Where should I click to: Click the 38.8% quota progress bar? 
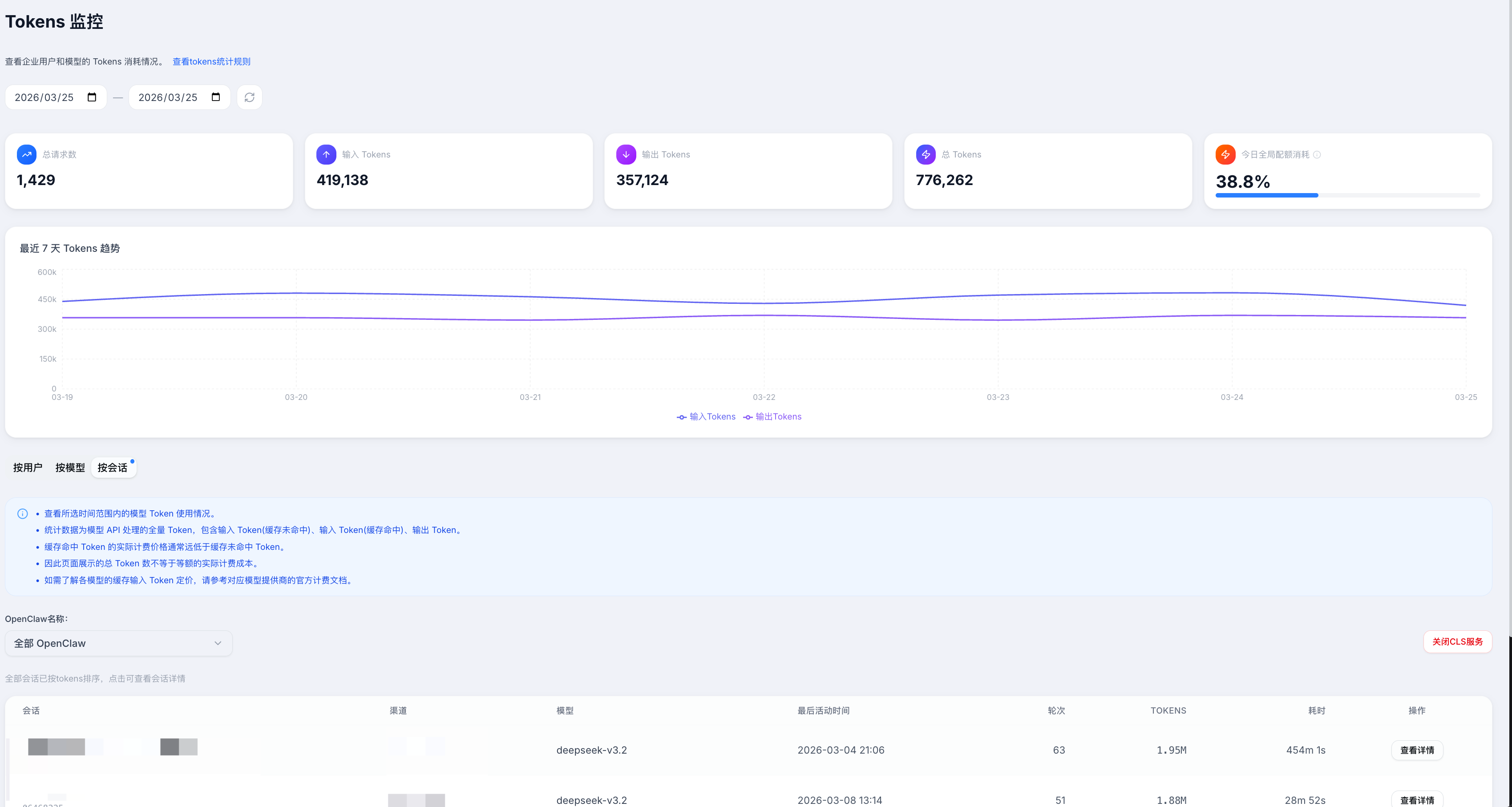(1347, 195)
